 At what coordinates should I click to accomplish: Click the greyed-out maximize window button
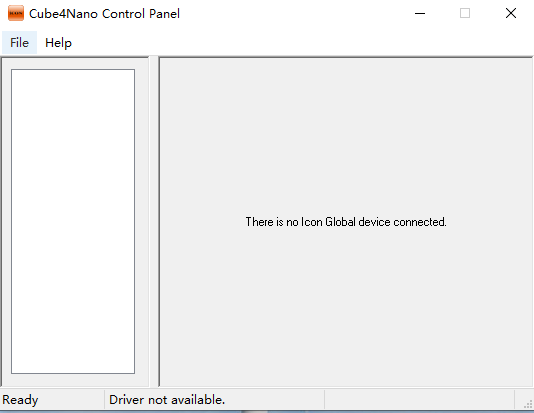pos(465,13)
